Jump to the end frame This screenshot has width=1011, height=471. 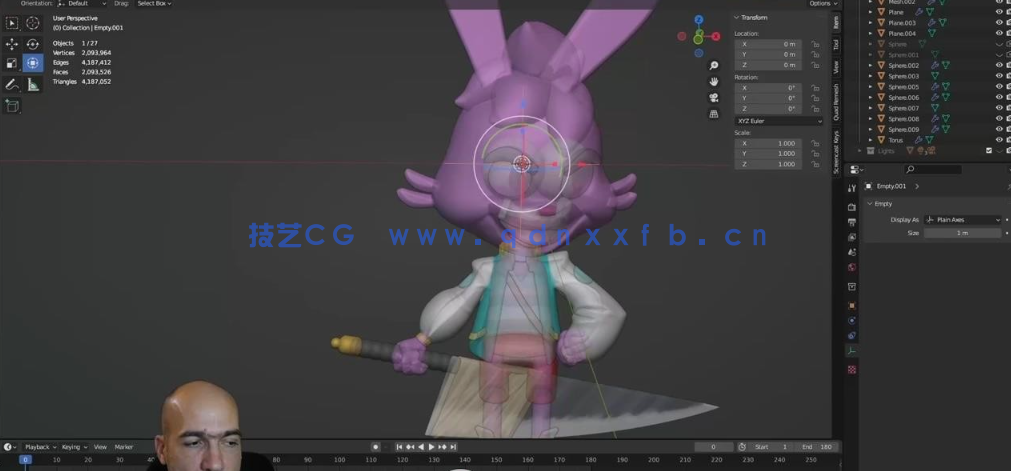pos(453,446)
